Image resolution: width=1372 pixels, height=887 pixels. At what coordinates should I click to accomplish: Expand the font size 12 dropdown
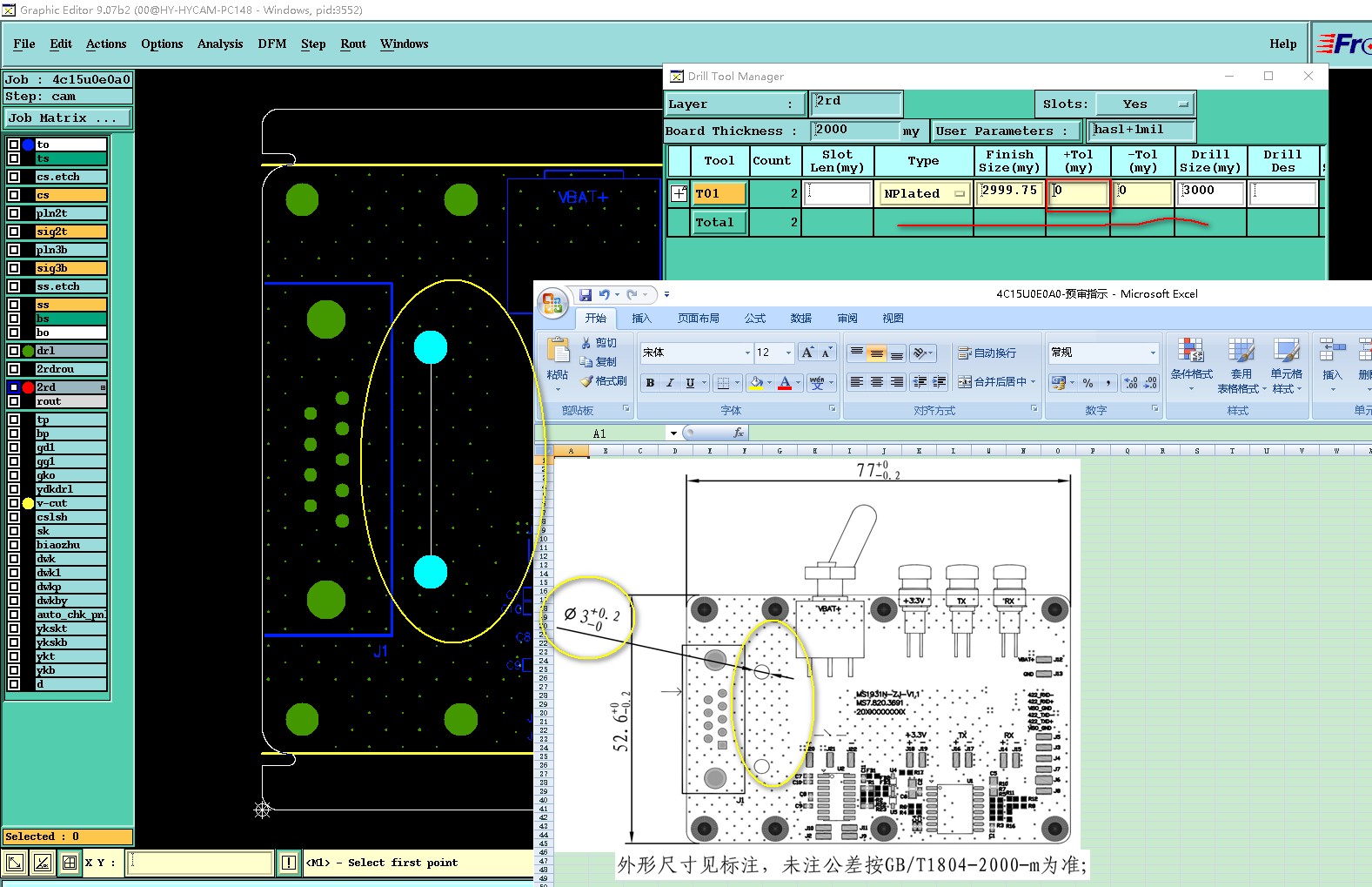788,353
